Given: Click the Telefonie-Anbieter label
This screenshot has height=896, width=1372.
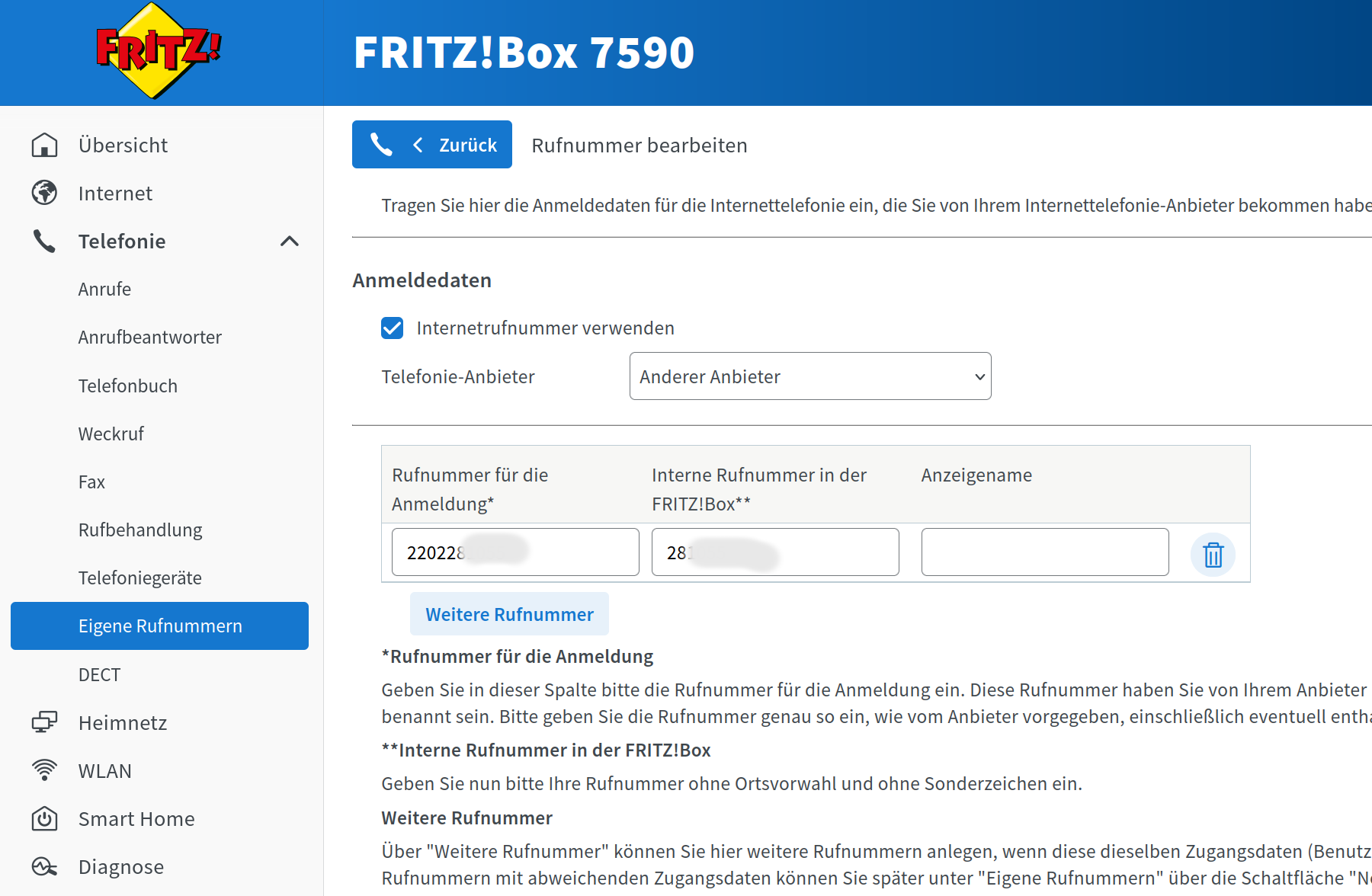Looking at the screenshot, I should click(457, 376).
